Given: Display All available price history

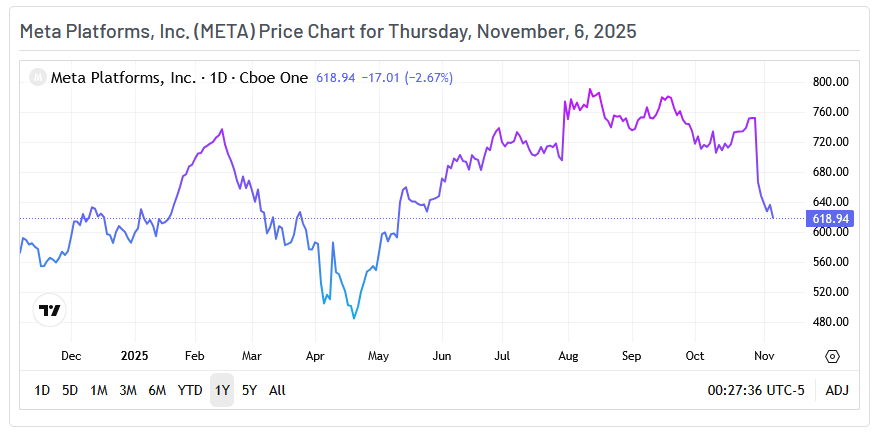Looking at the screenshot, I should pos(277,390).
